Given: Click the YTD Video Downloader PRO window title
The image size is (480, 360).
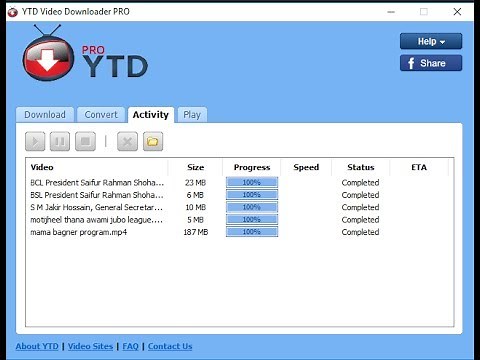Looking at the screenshot, I should [76, 12].
